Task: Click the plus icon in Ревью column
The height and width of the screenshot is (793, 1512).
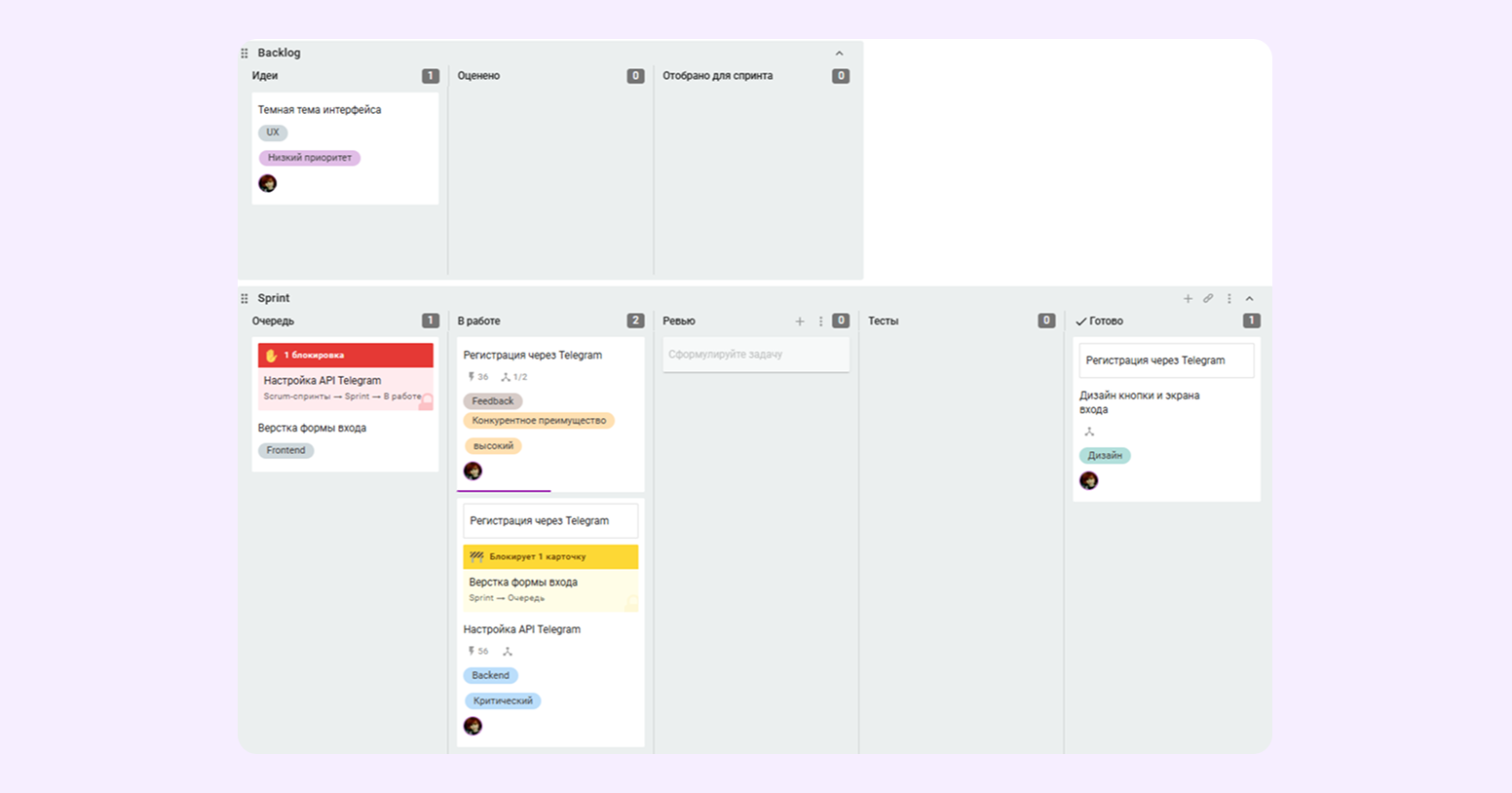Action: (x=800, y=321)
